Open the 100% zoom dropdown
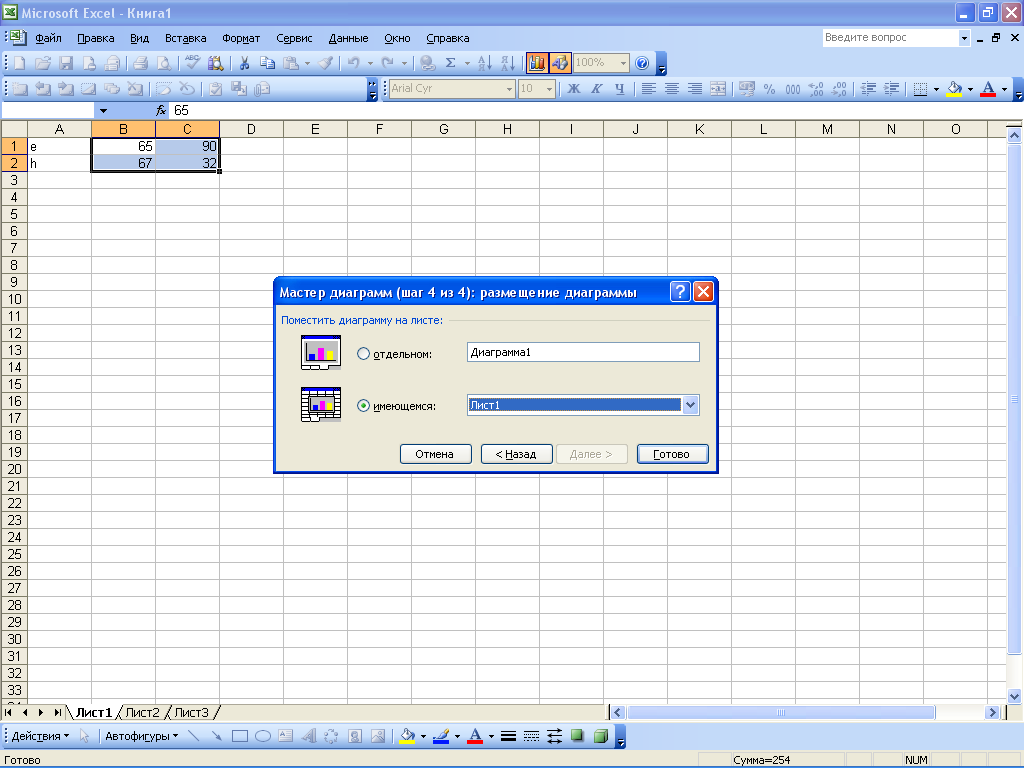Viewport: 1024px width, 768px height. 624,63
